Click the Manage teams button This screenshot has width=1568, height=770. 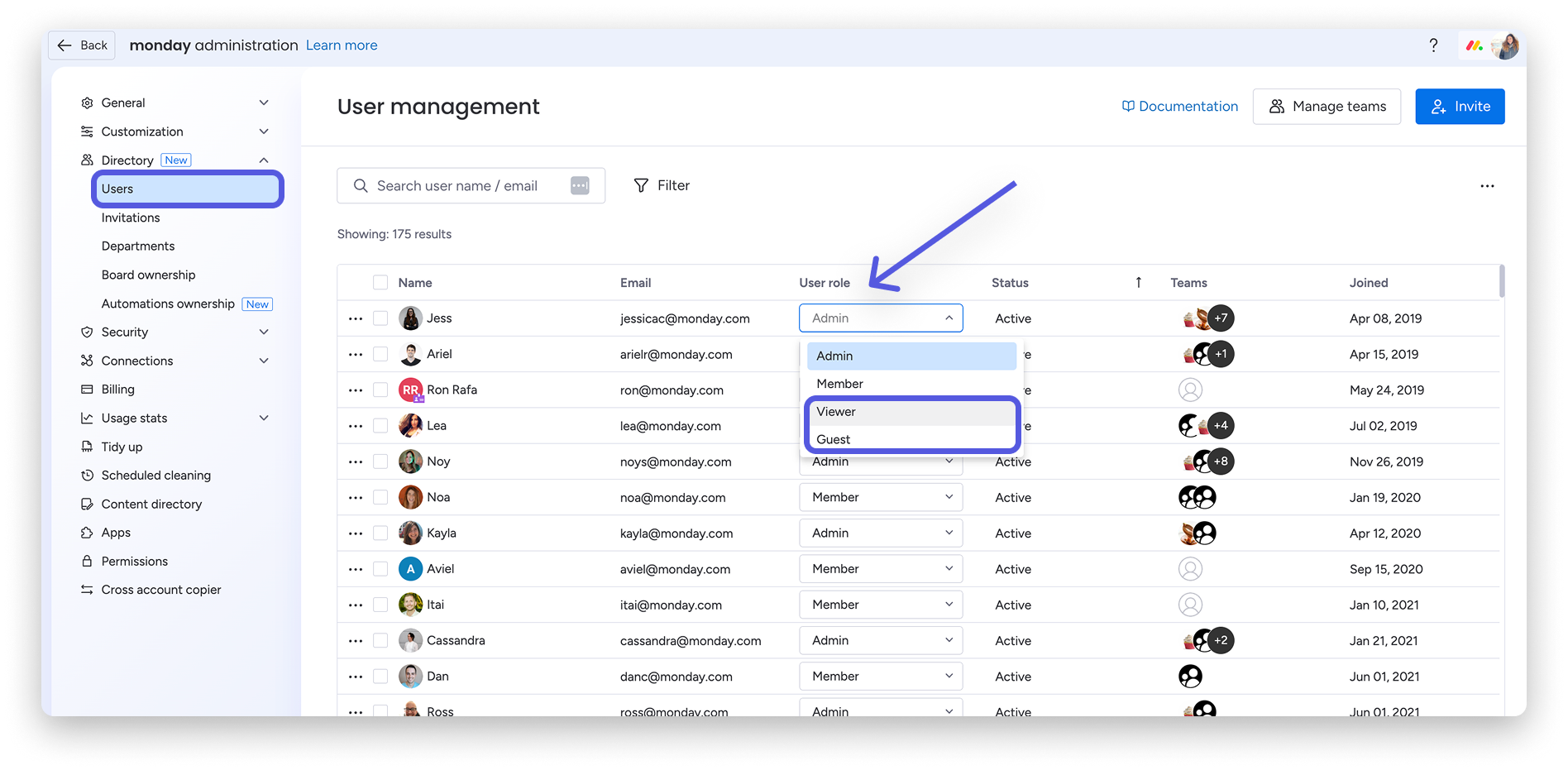(x=1327, y=107)
